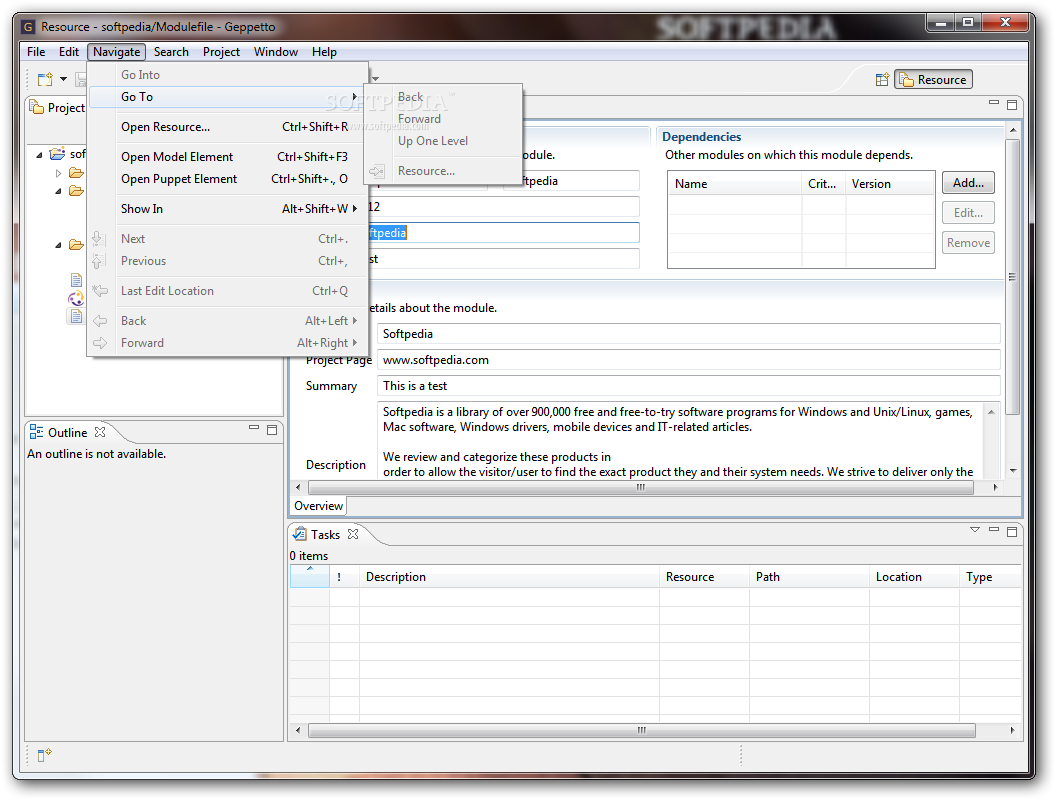The height and width of the screenshot is (800, 1056).
Task: Close the Outline view tab
Action: point(100,432)
